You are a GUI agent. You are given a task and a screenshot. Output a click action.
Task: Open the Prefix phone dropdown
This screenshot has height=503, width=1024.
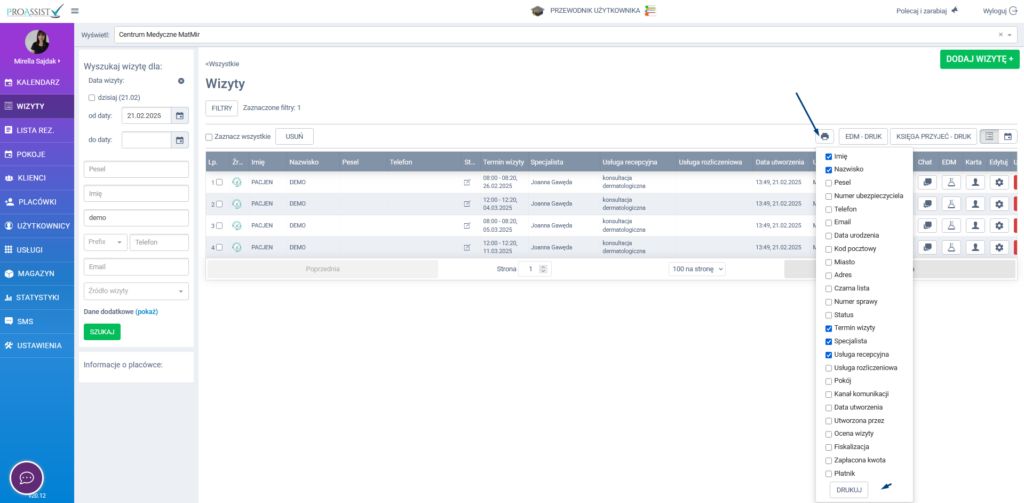click(x=105, y=242)
